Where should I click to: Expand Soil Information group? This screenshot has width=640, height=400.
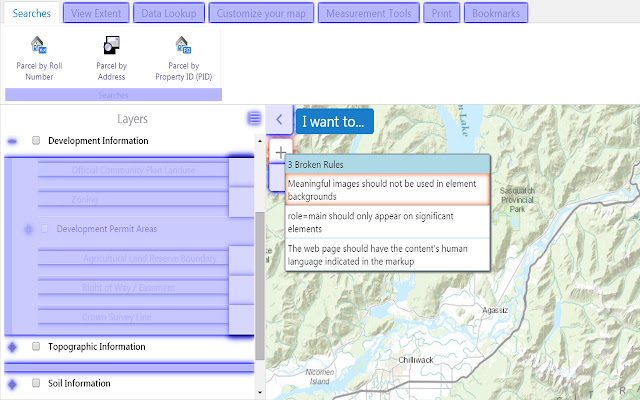(x=12, y=384)
